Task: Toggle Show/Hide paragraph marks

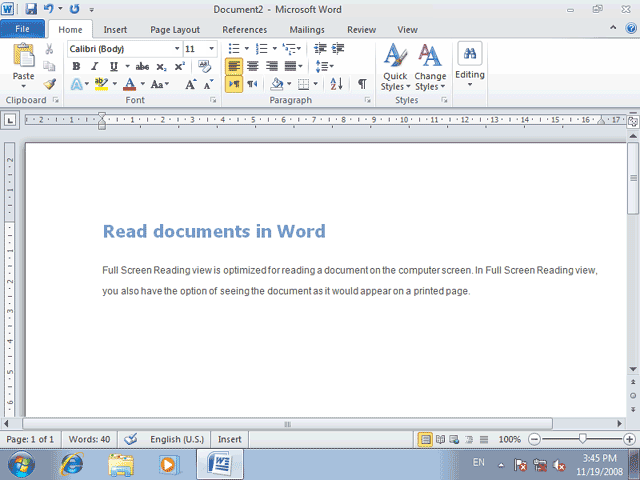Action: click(362, 84)
